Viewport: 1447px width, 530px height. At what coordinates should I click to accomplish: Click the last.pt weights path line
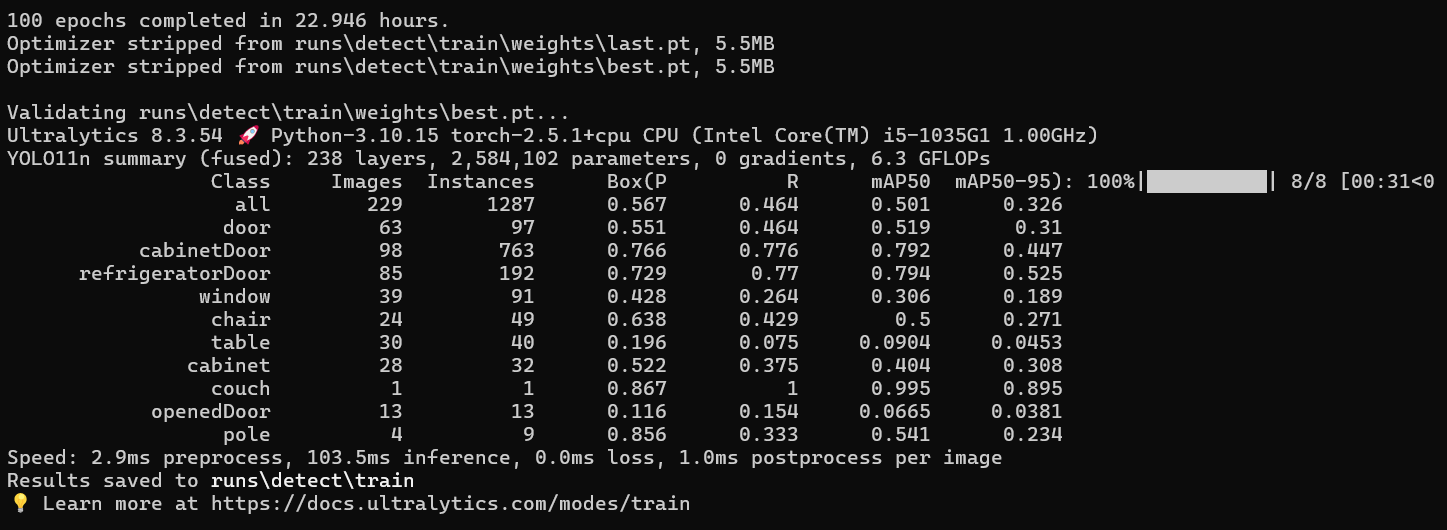pyautogui.click(x=390, y=44)
